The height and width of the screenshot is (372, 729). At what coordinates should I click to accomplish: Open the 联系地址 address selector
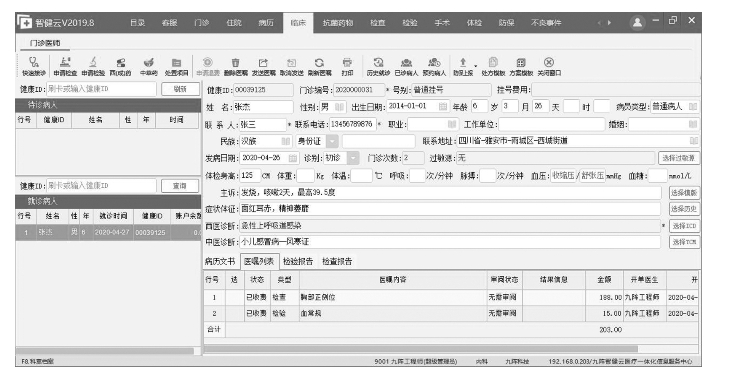pyautogui.click(x=694, y=141)
